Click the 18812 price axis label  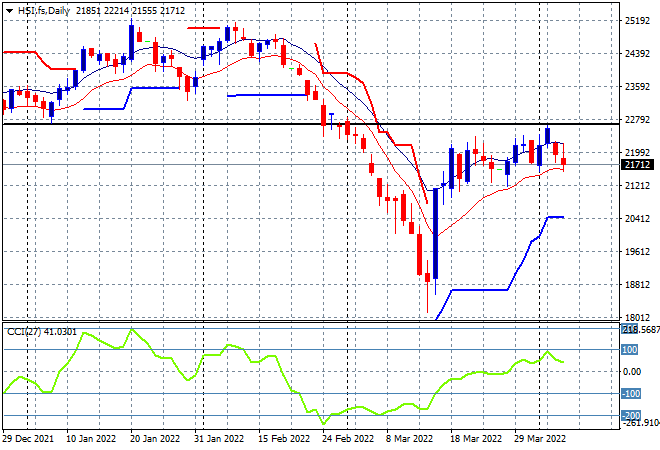(637, 285)
